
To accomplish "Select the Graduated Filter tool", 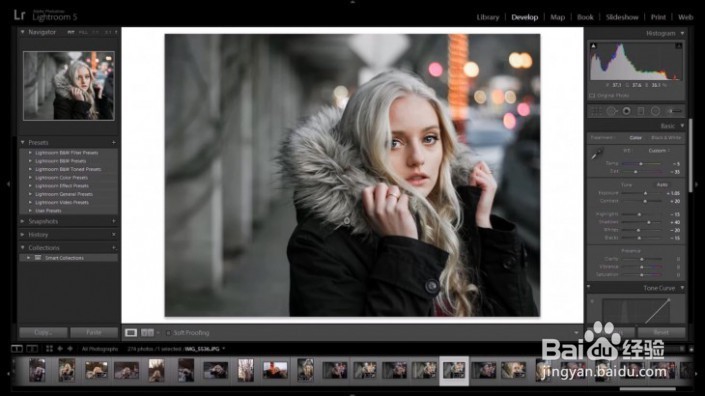I will click(641, 111).
